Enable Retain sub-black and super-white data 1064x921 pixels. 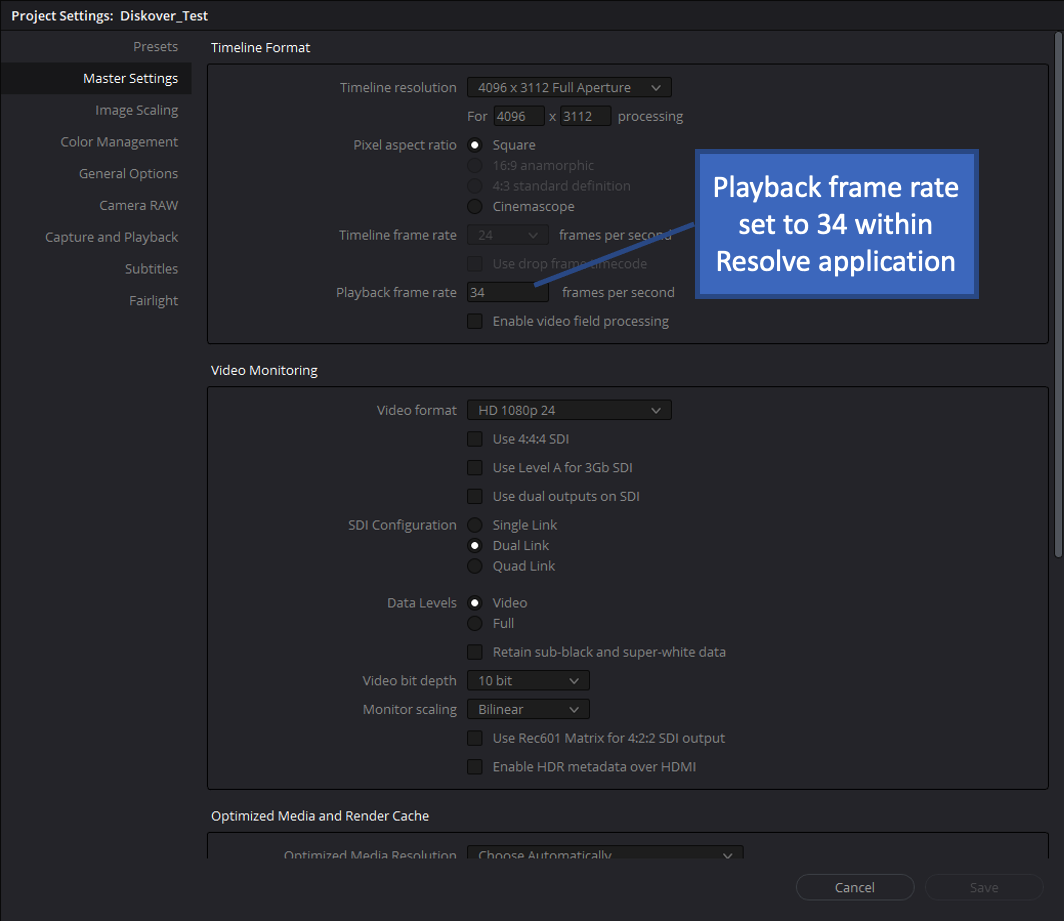(x=475, y=652)
